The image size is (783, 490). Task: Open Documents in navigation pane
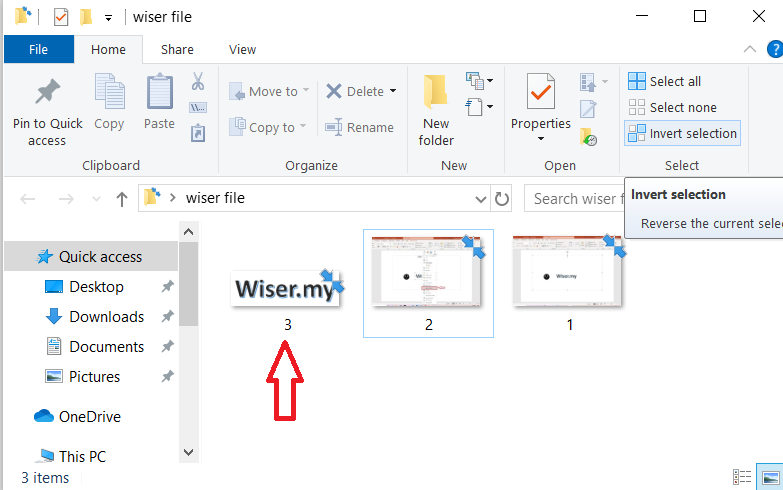(106, 347)
